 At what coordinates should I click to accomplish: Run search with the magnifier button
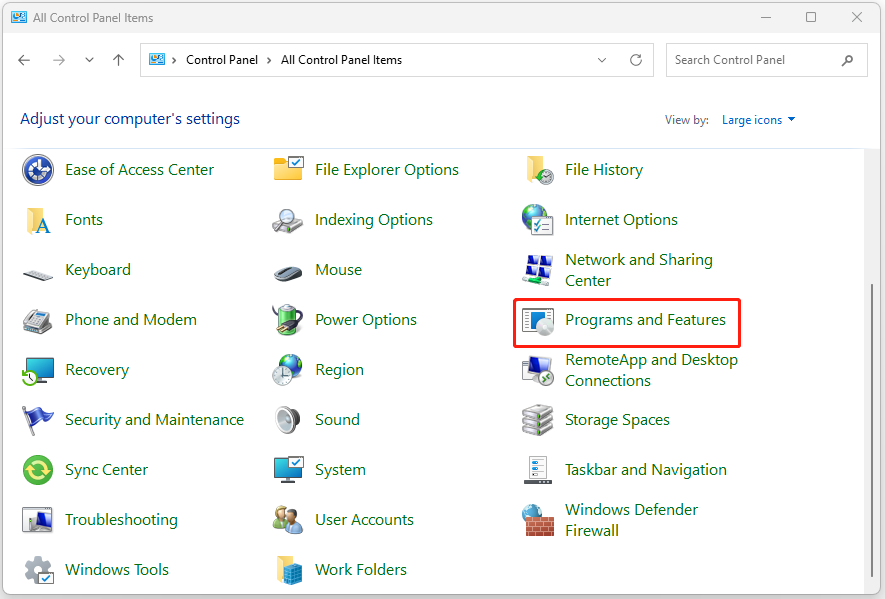coord(847,59)
